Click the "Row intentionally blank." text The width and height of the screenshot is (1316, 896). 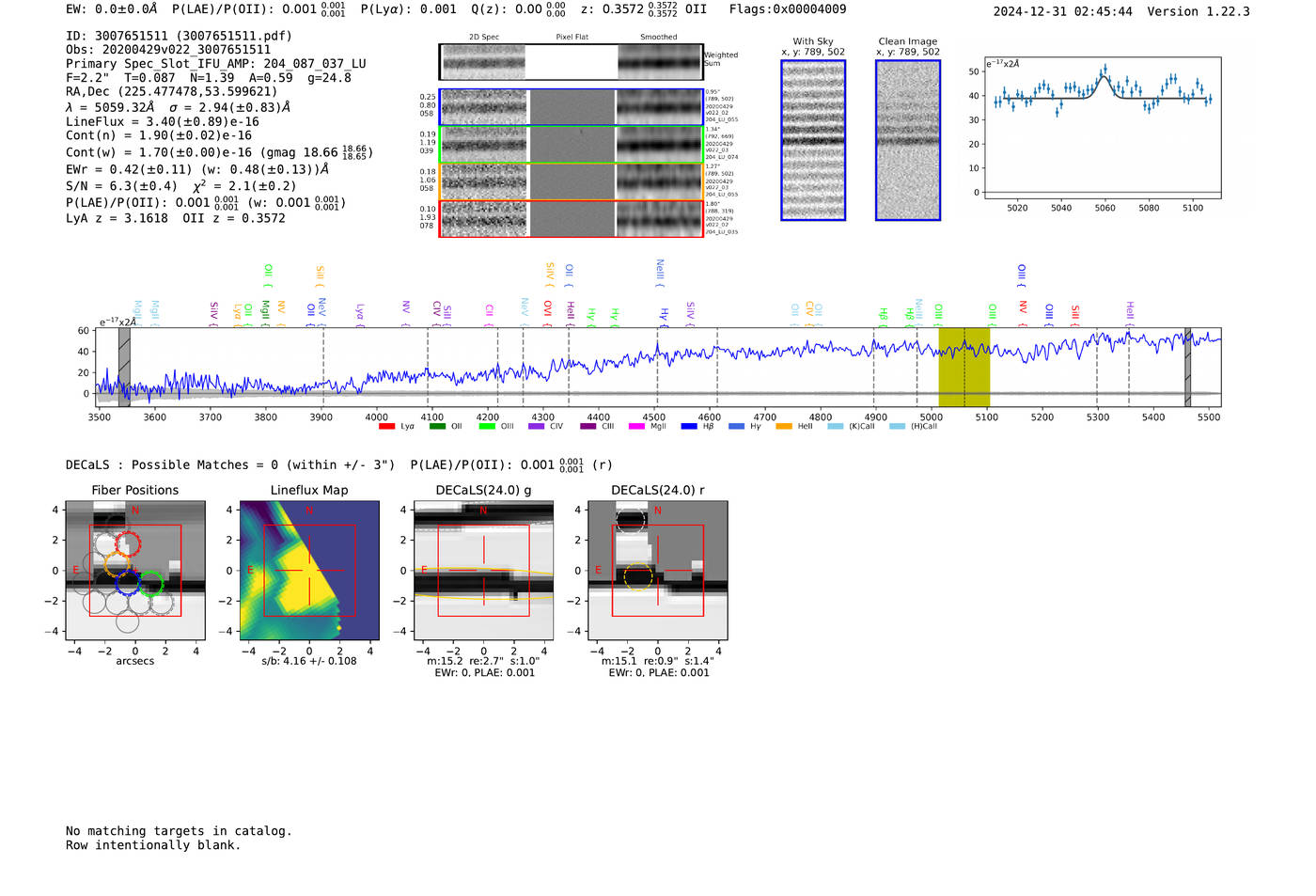point(153,845)
